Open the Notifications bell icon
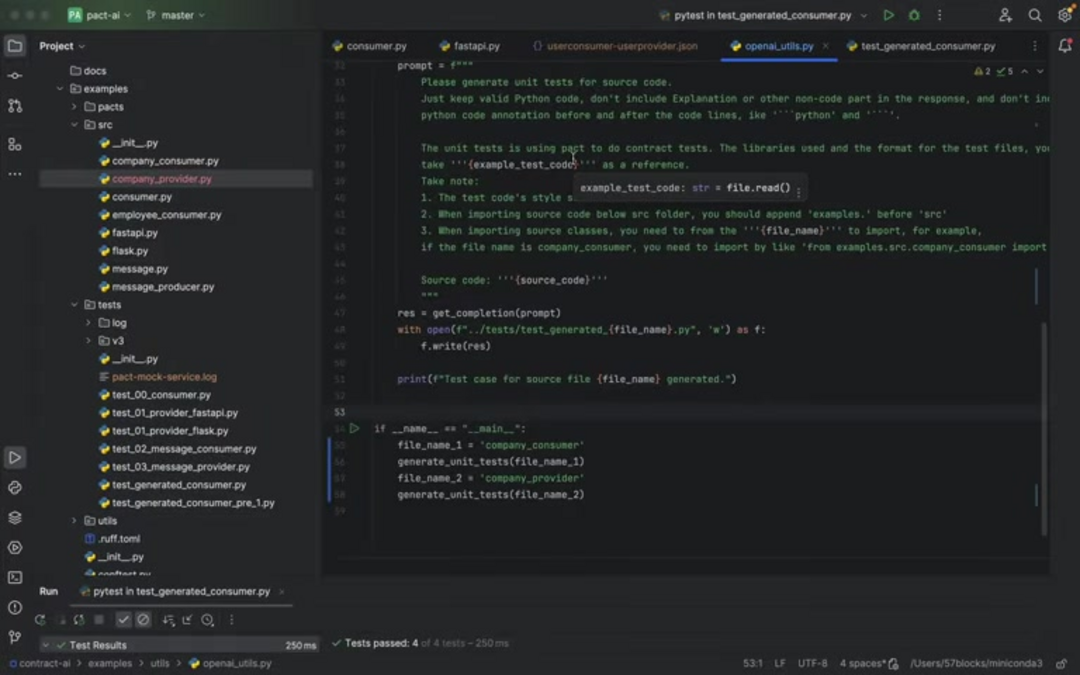The width and height of the screenshot is (1080, 675). point(1064,46)
